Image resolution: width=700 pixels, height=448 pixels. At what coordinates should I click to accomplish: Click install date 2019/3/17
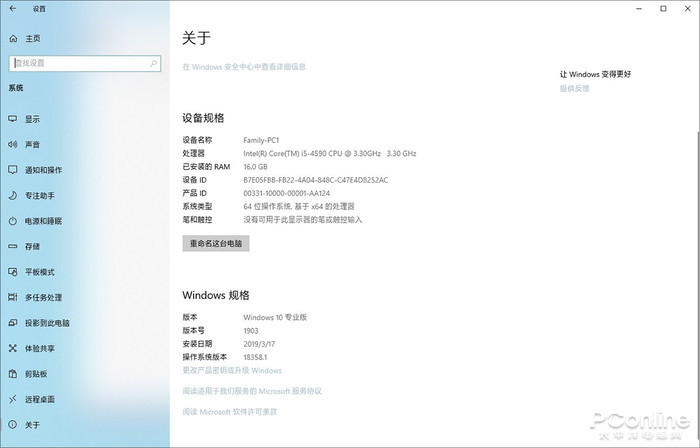pos(259,344)
